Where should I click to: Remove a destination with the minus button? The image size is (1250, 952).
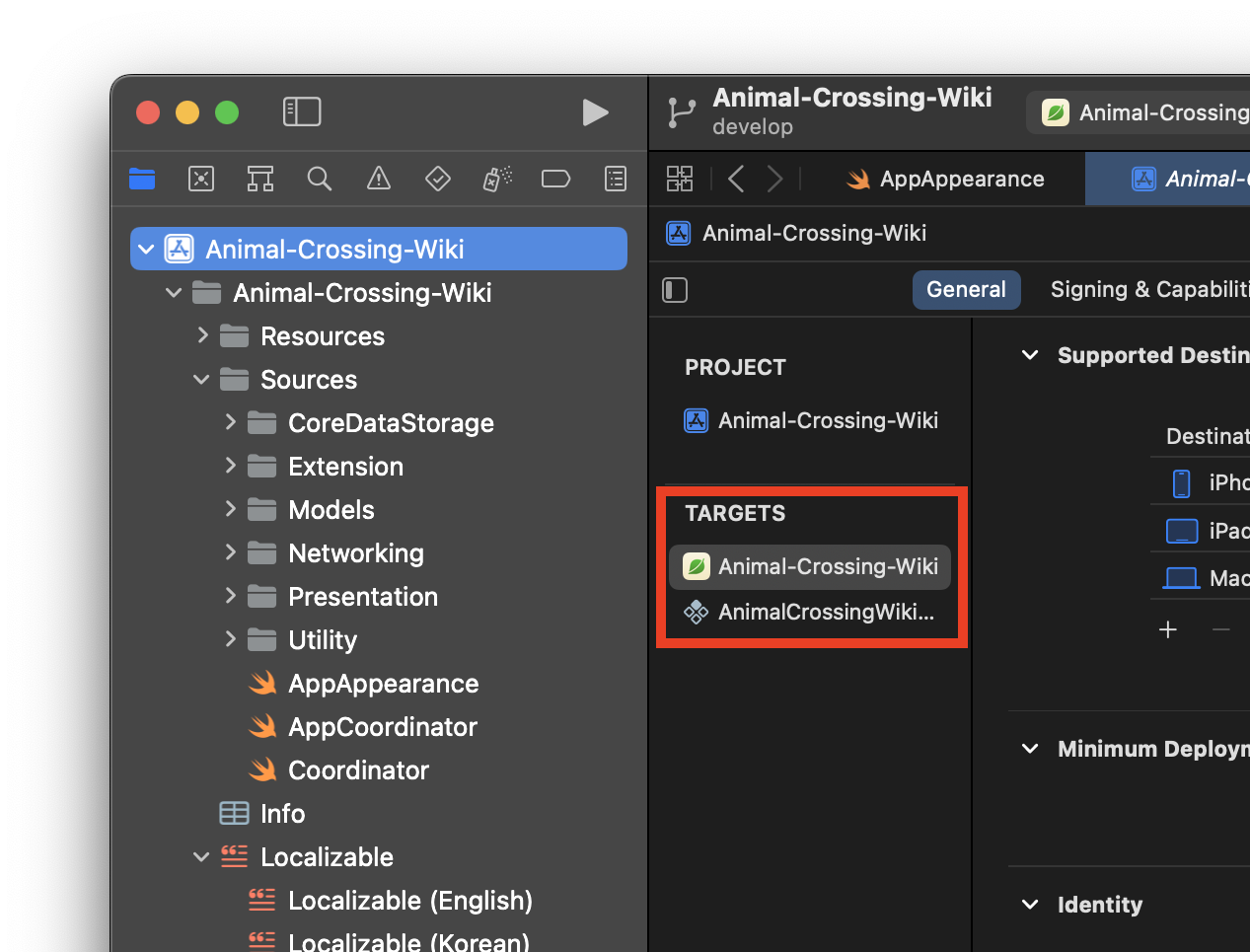(1221, 629)
